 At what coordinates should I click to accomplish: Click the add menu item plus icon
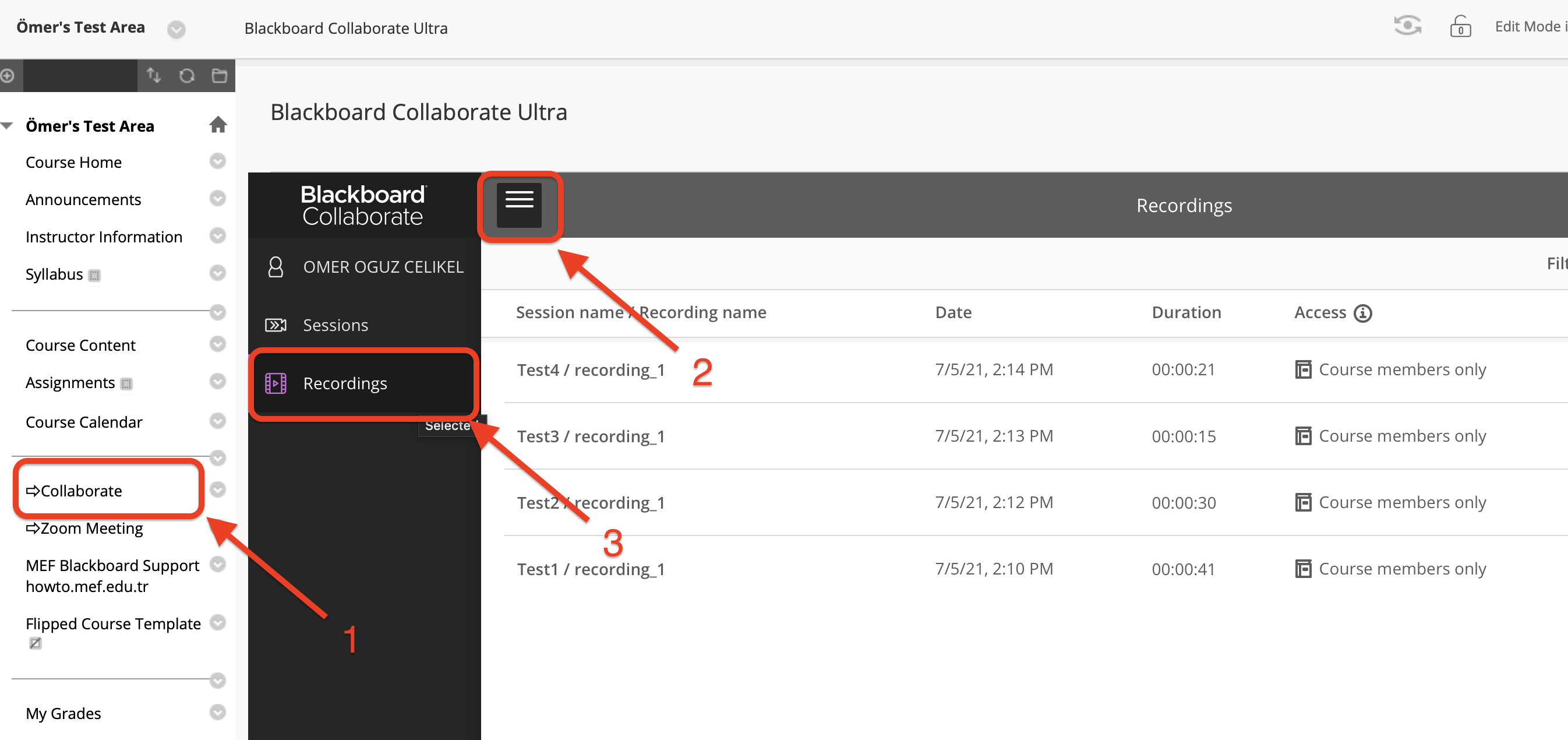(6, 76)
